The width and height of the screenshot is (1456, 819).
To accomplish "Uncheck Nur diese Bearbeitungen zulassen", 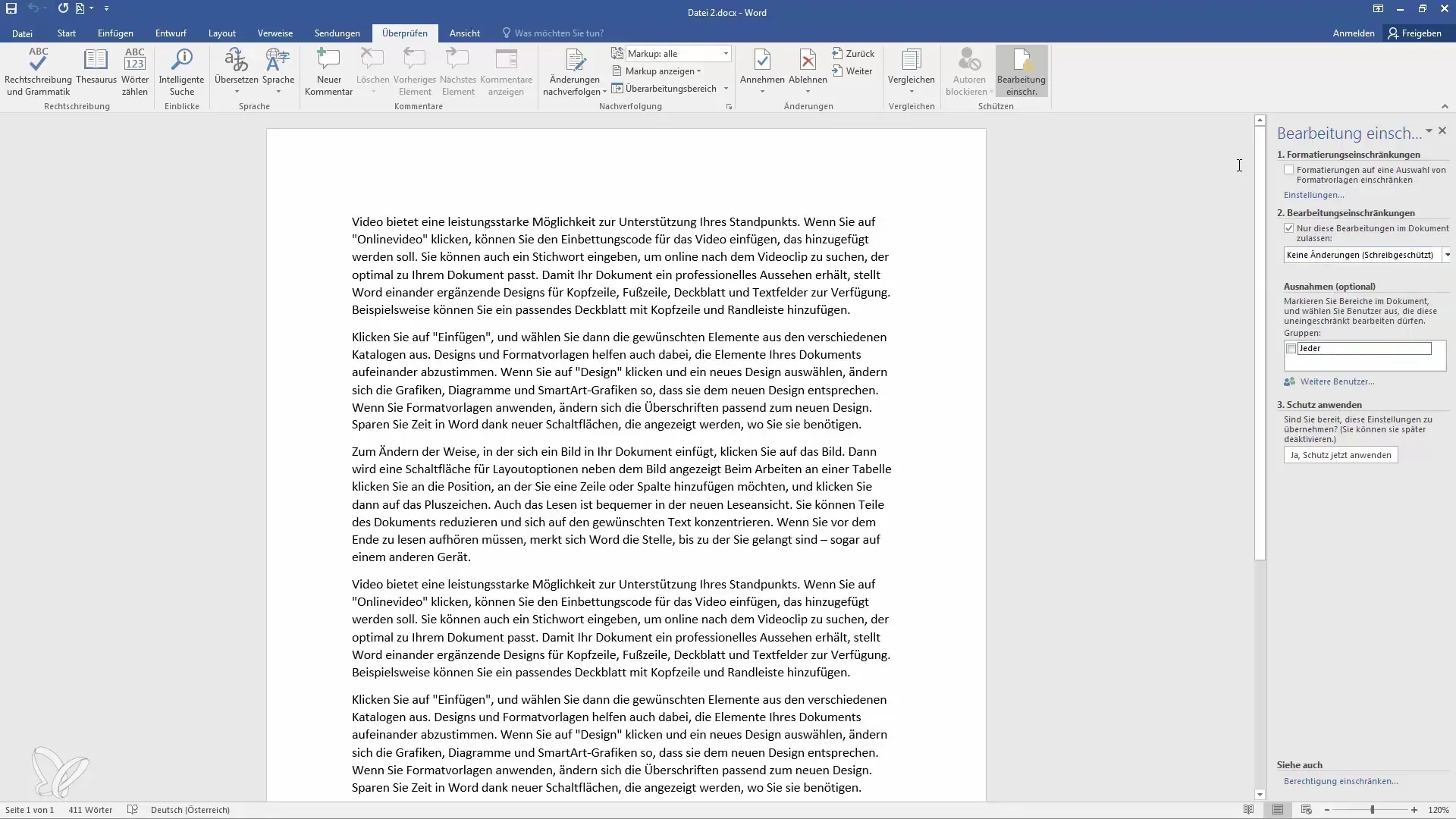I will tap(1288, 228).
